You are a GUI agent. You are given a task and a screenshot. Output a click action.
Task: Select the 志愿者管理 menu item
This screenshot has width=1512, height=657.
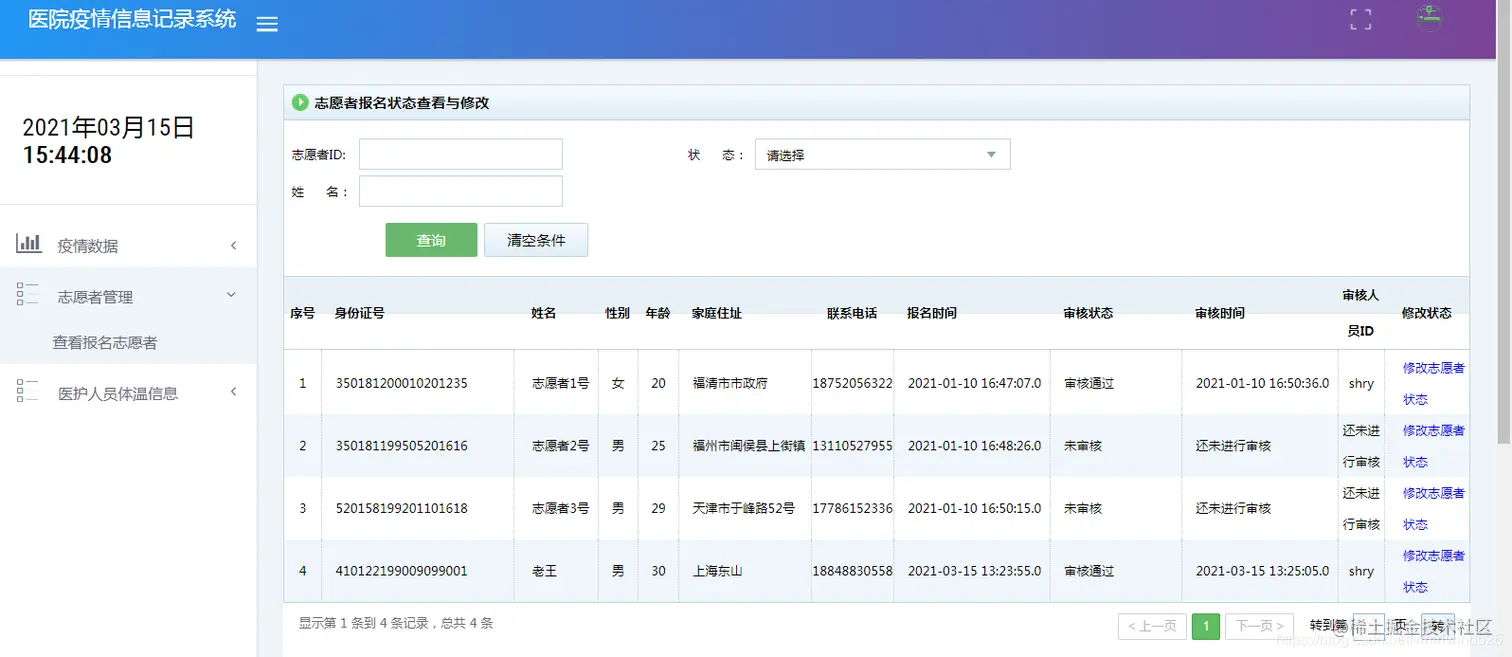(128, 296)
